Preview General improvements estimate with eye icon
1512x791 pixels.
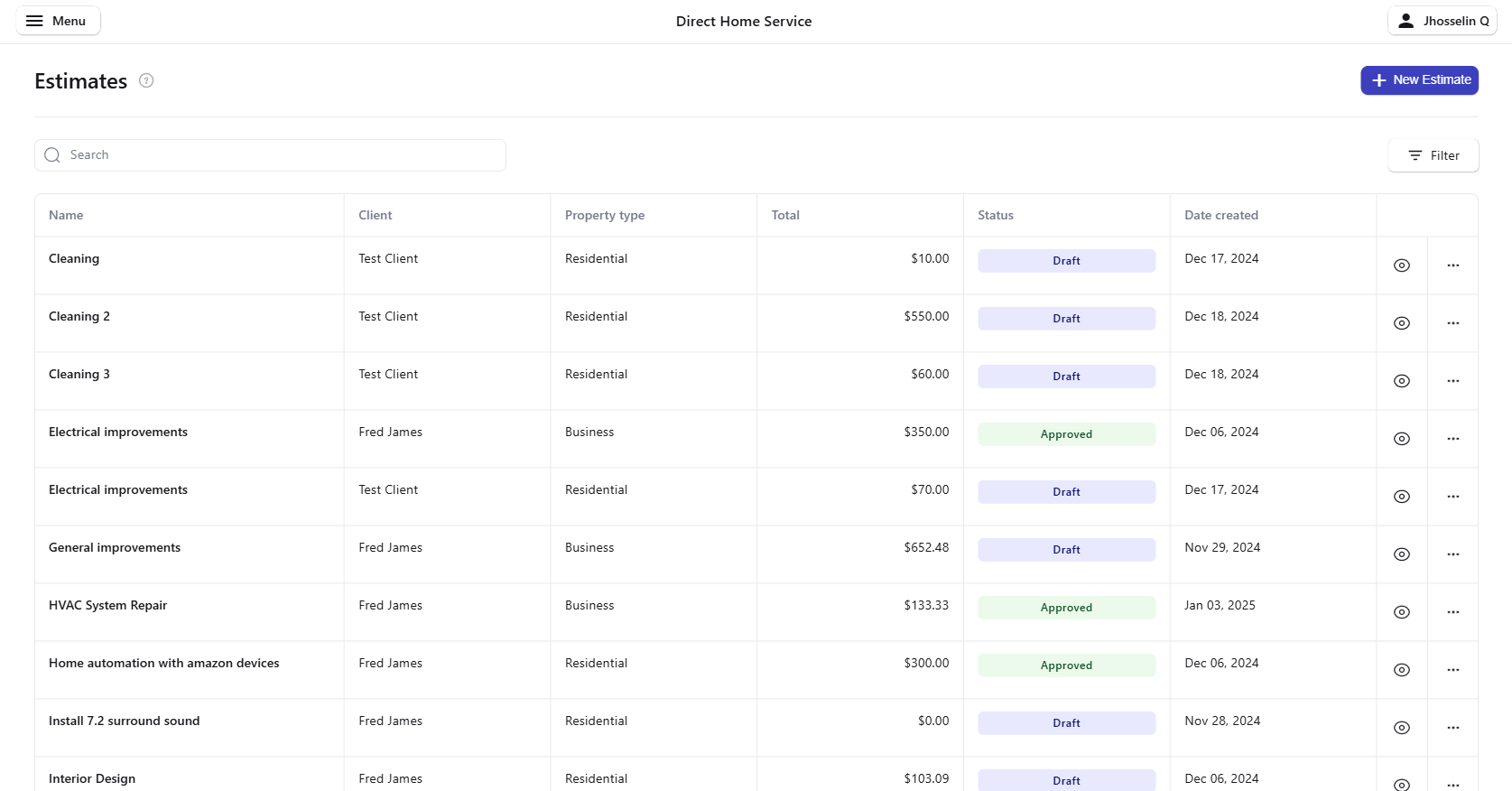1401,554
